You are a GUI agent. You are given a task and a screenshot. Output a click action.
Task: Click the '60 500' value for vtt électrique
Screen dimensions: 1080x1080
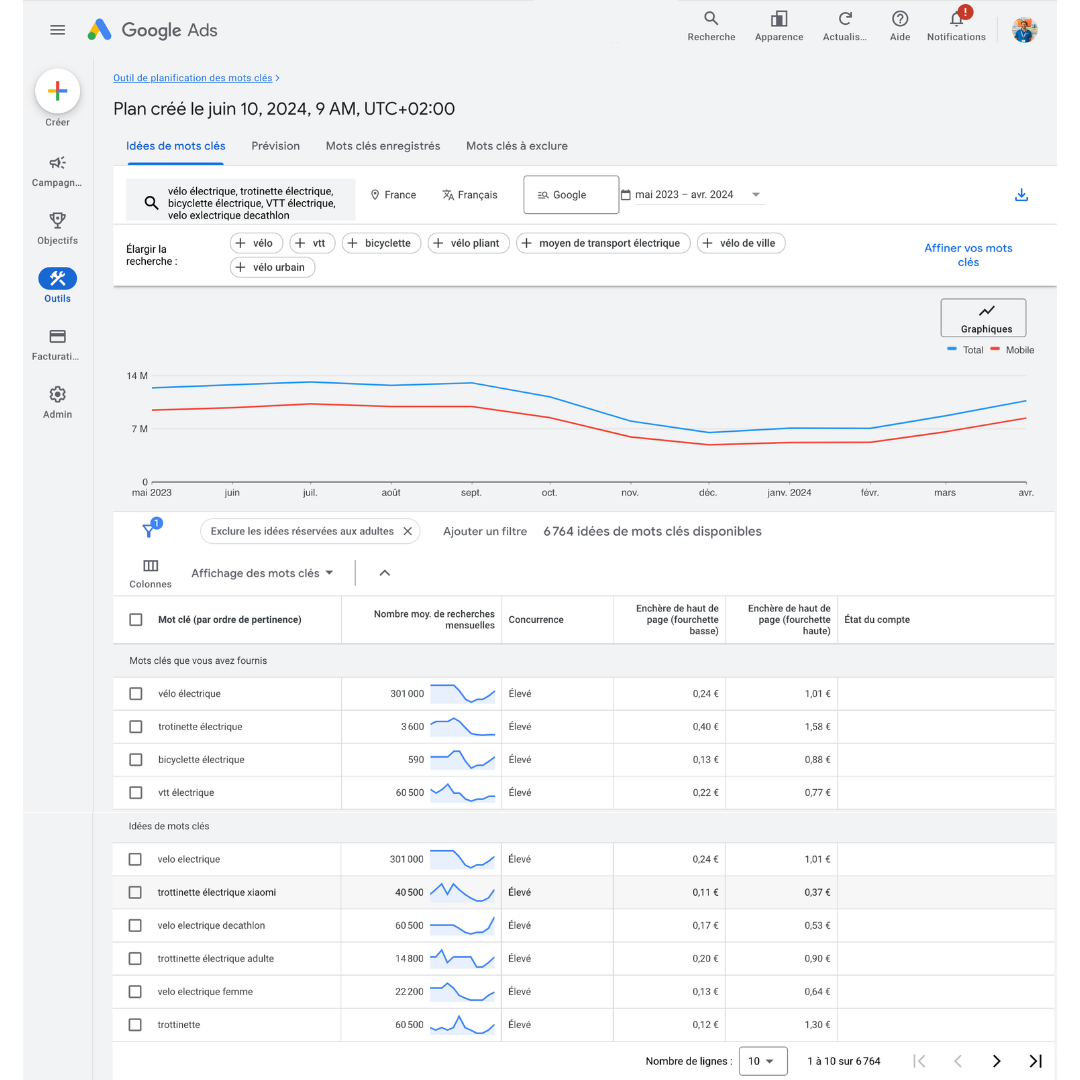pos(410,793)
